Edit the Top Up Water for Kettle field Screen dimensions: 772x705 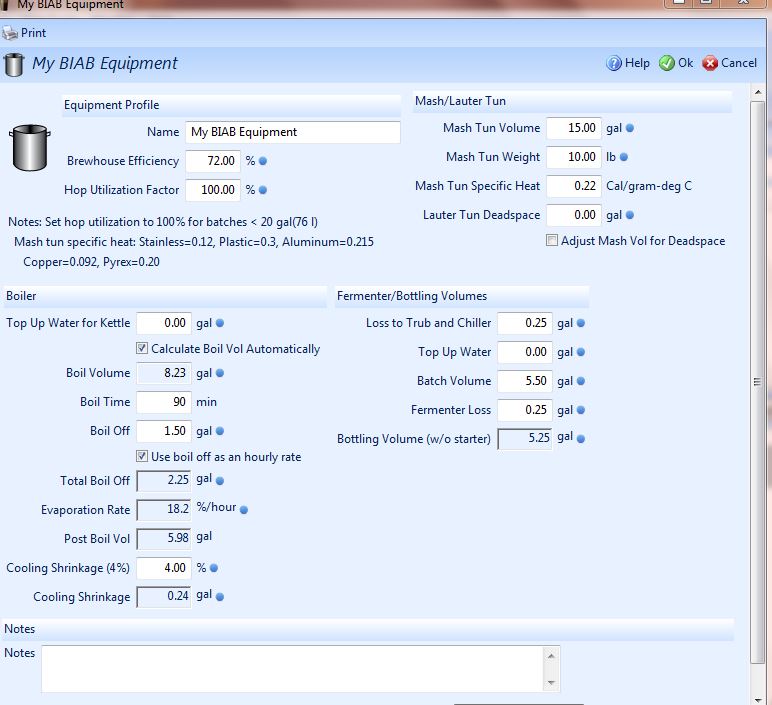point(164,323)
